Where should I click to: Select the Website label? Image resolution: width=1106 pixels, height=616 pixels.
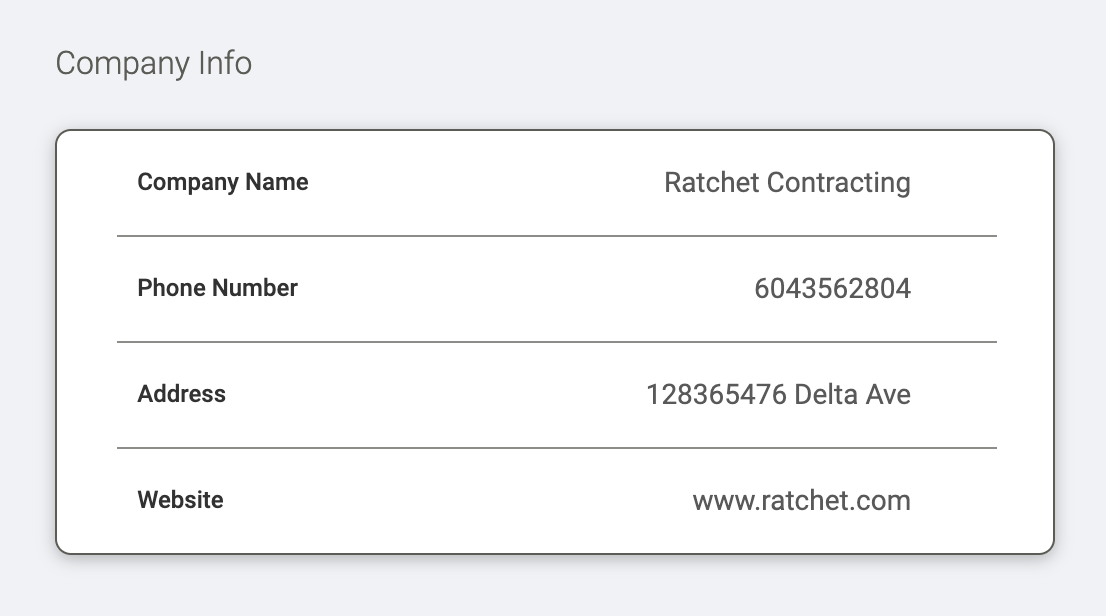point(181,500)
